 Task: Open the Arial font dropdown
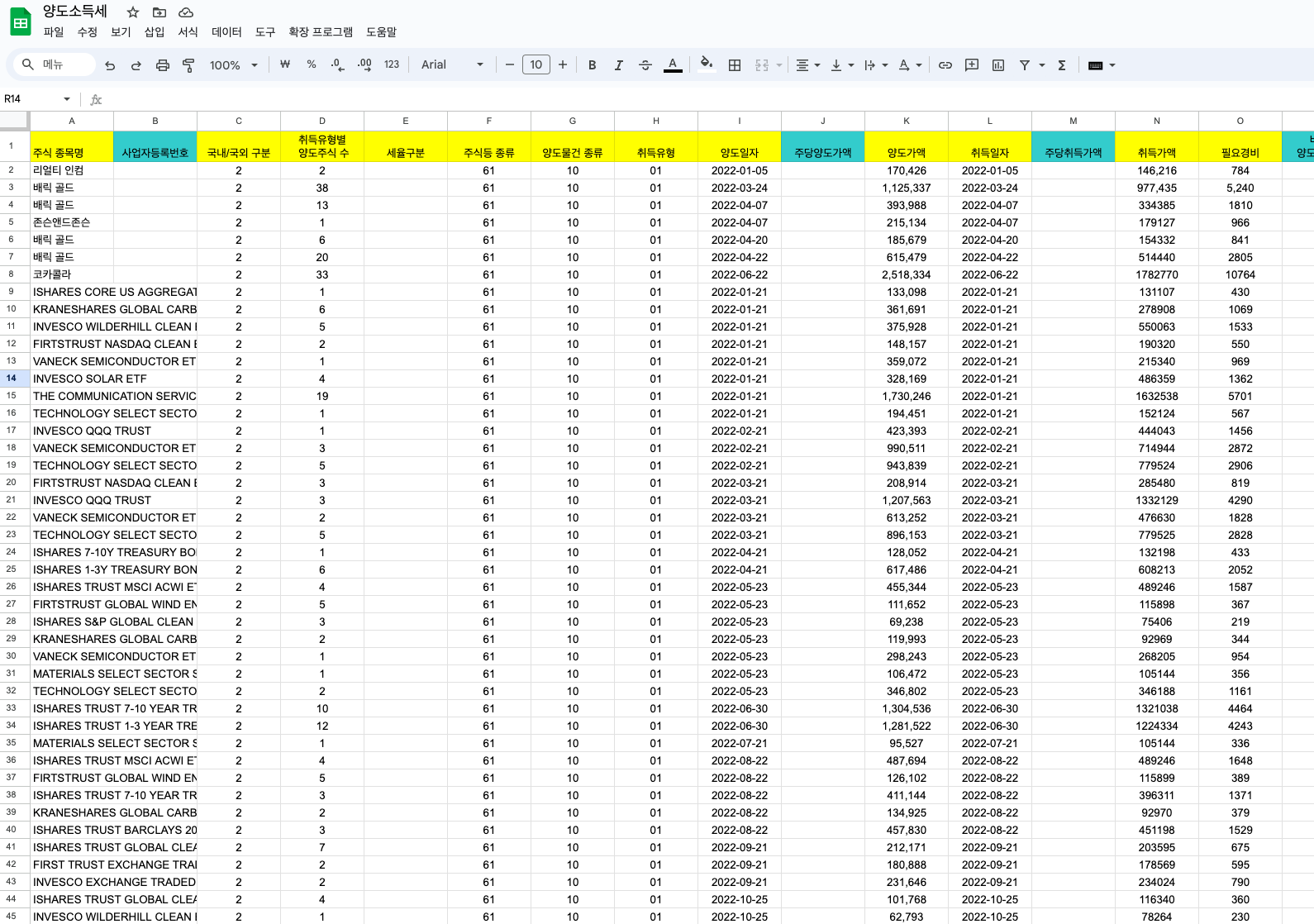click(x=452, y=64)
